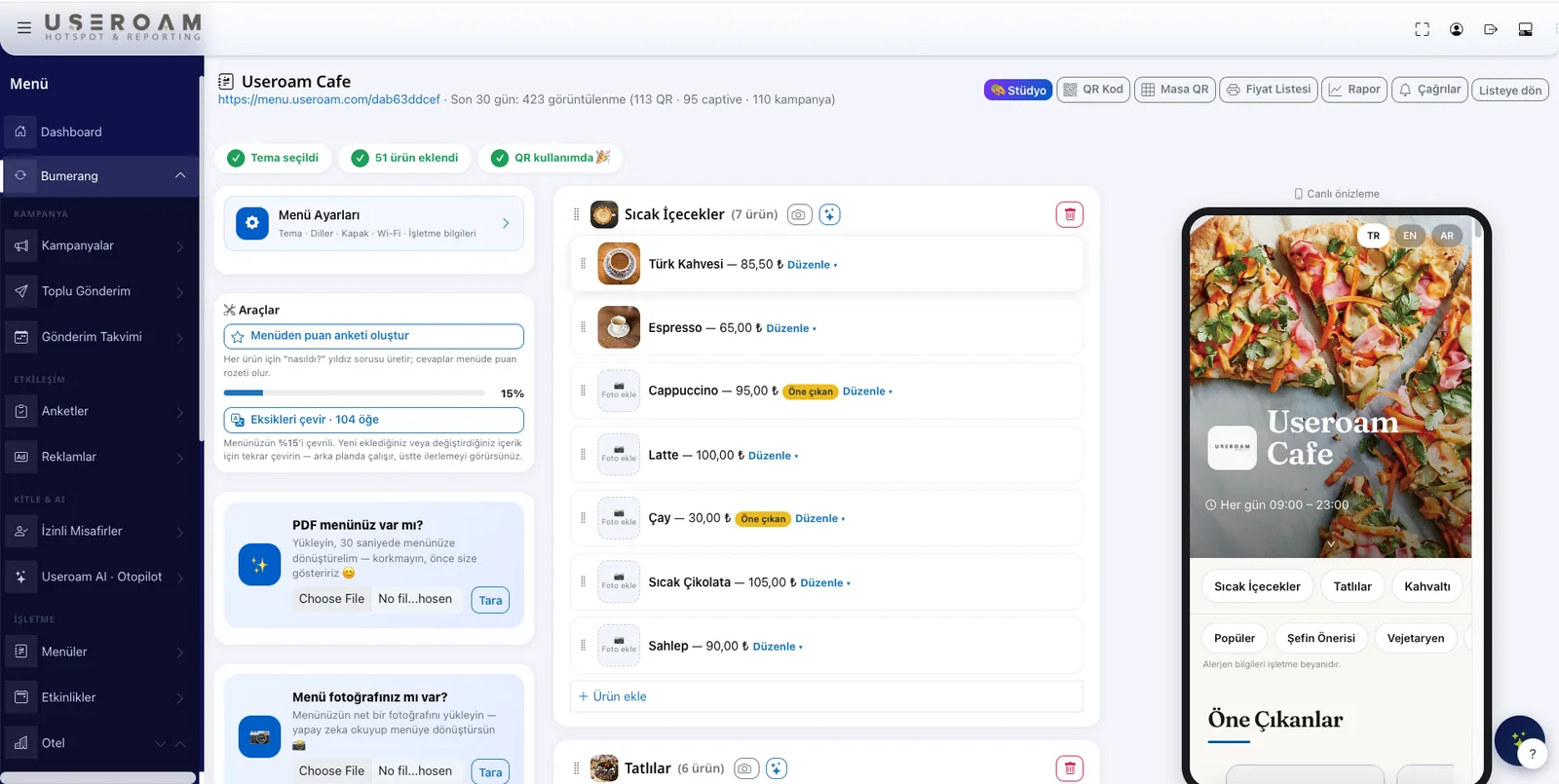Click the menu photo camera tile icon

pyautogui.click(x=259, y=737)
